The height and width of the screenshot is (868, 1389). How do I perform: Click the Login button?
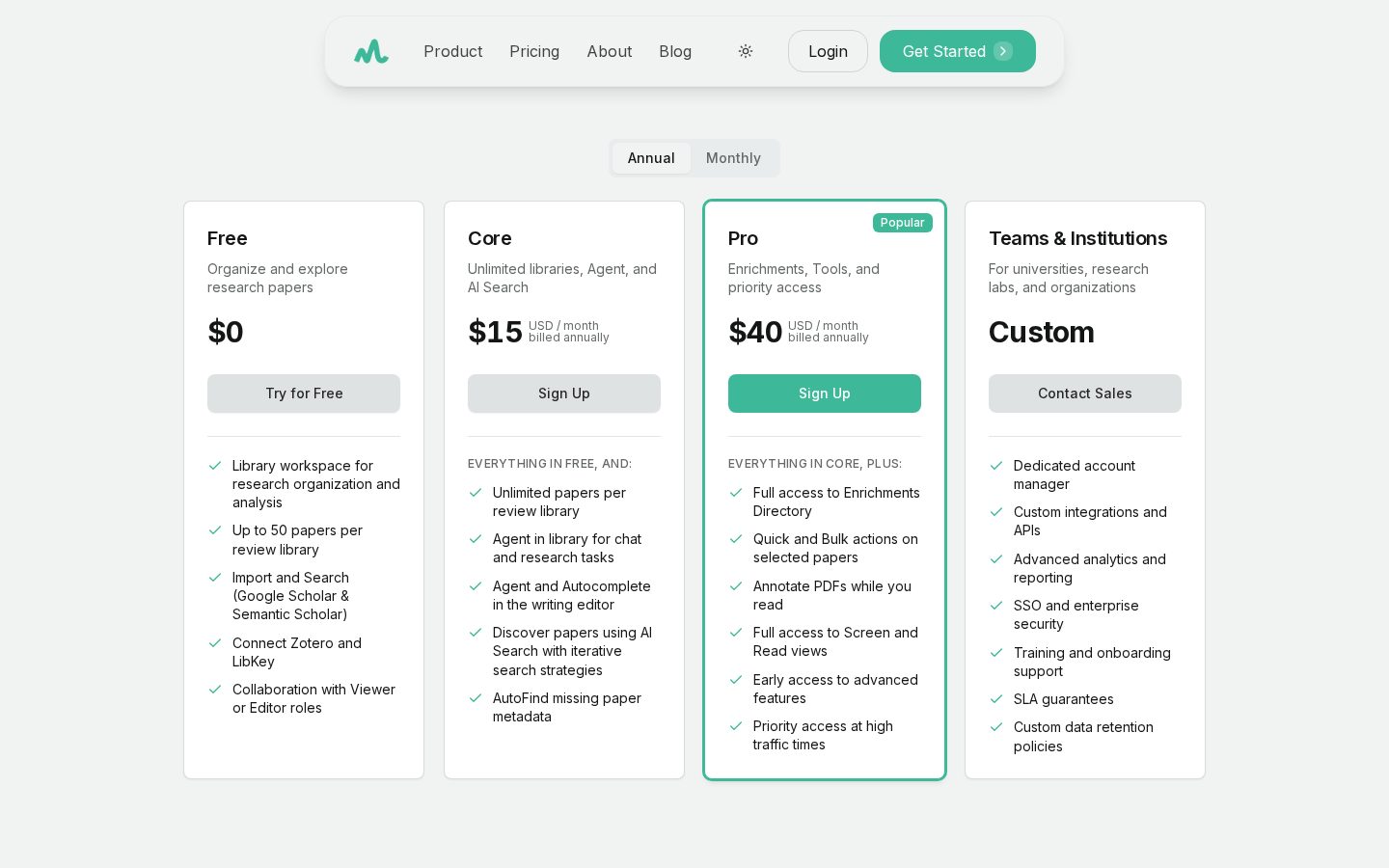(x=828, y=51)
